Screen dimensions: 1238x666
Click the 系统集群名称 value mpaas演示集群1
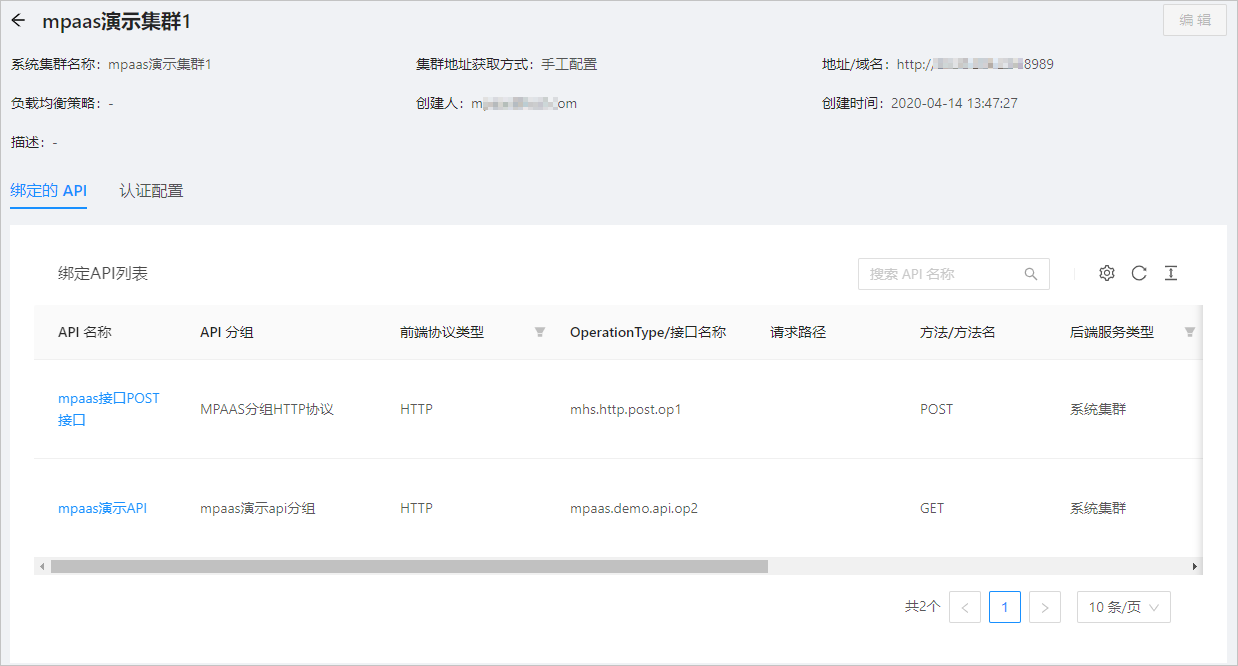[160, 64]
